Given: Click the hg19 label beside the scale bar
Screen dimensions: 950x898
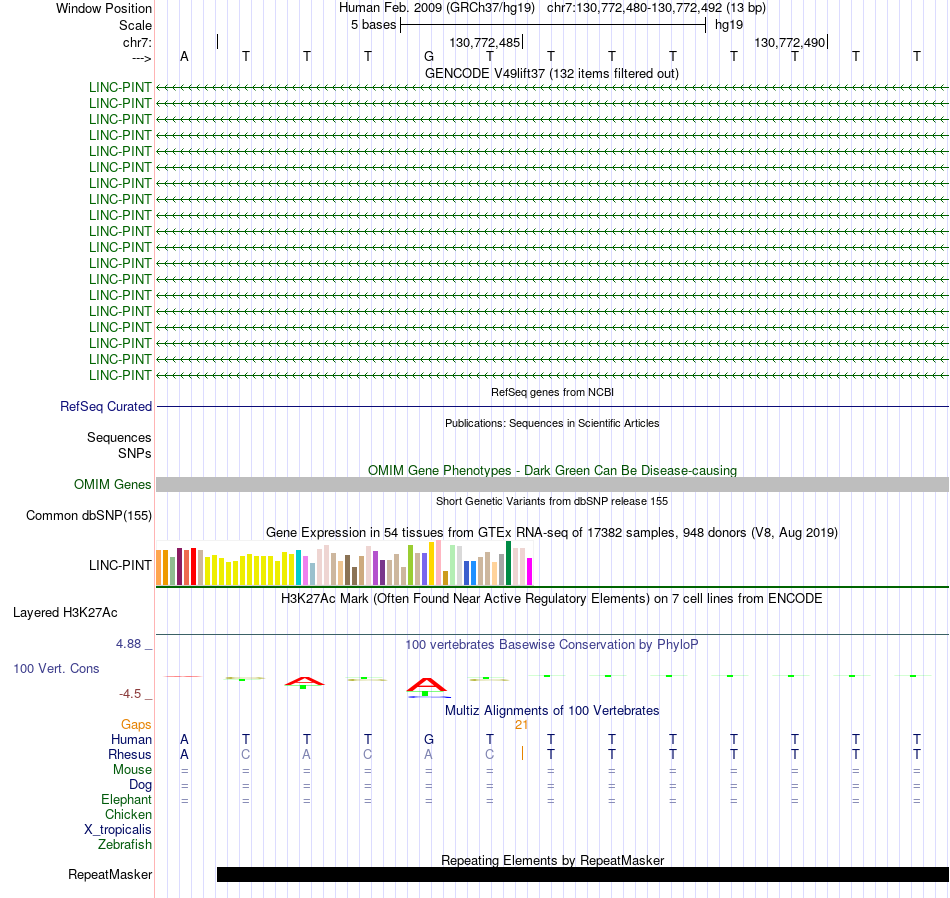Looking at the screenshot, I should 729,25.
